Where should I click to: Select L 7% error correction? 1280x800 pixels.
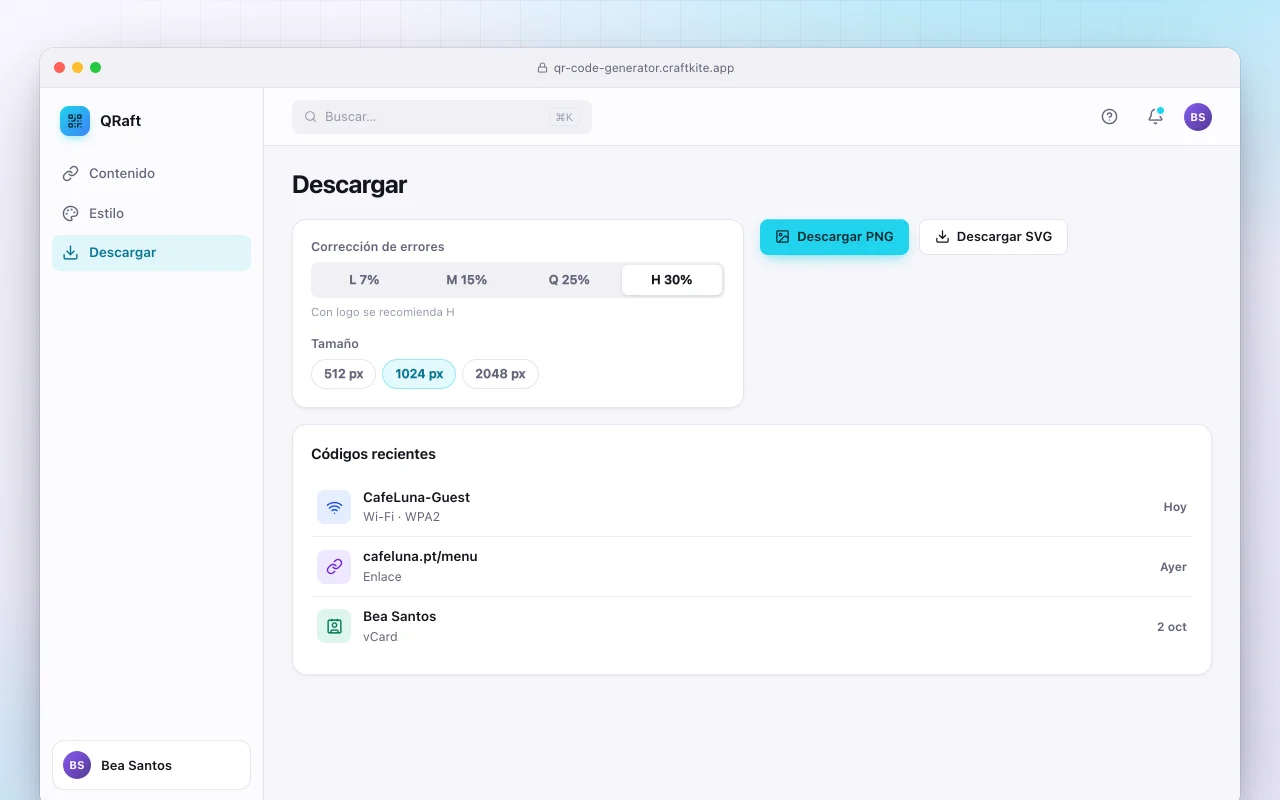pos(364,280)
